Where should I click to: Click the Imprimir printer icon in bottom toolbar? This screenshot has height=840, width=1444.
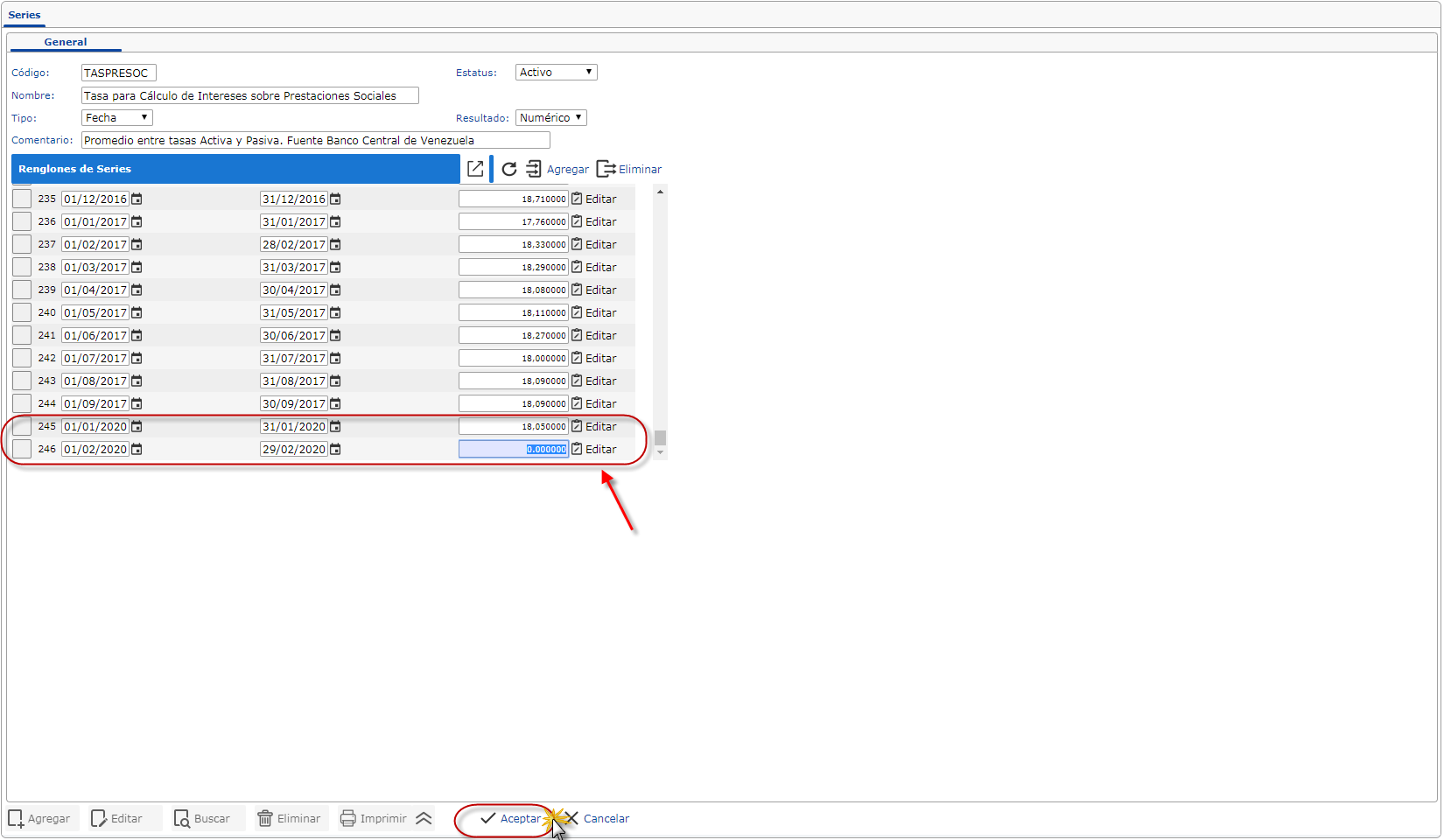pyautogui.click(x=347, y=819)
